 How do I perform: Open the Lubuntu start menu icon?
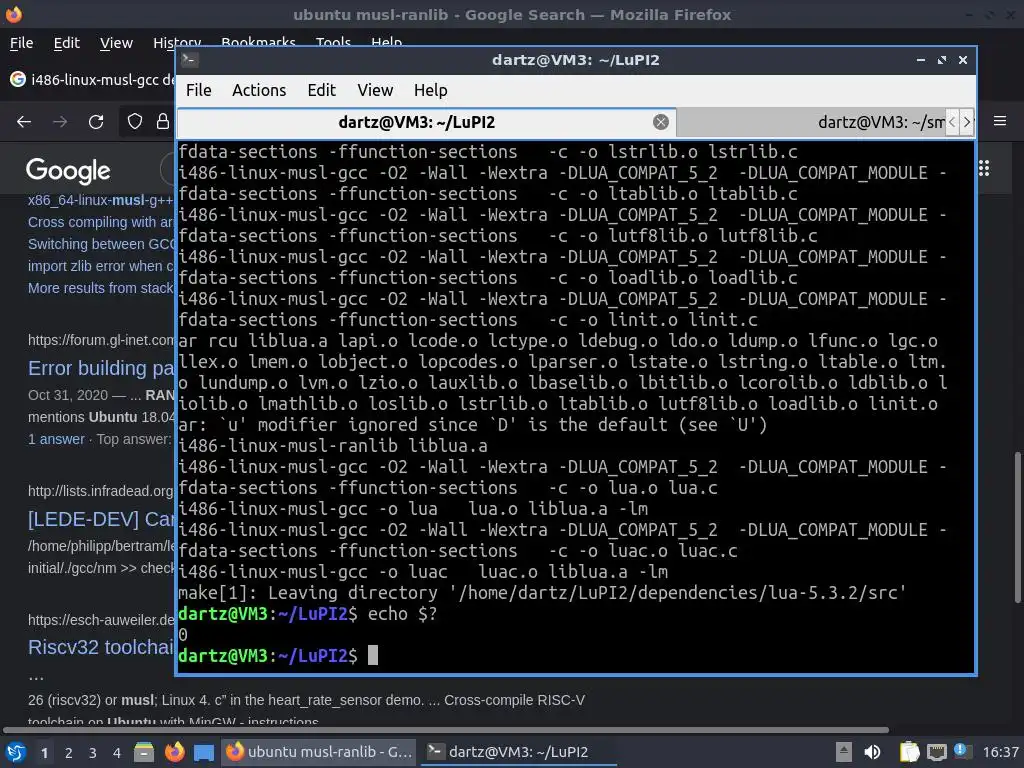click(15, 752)
